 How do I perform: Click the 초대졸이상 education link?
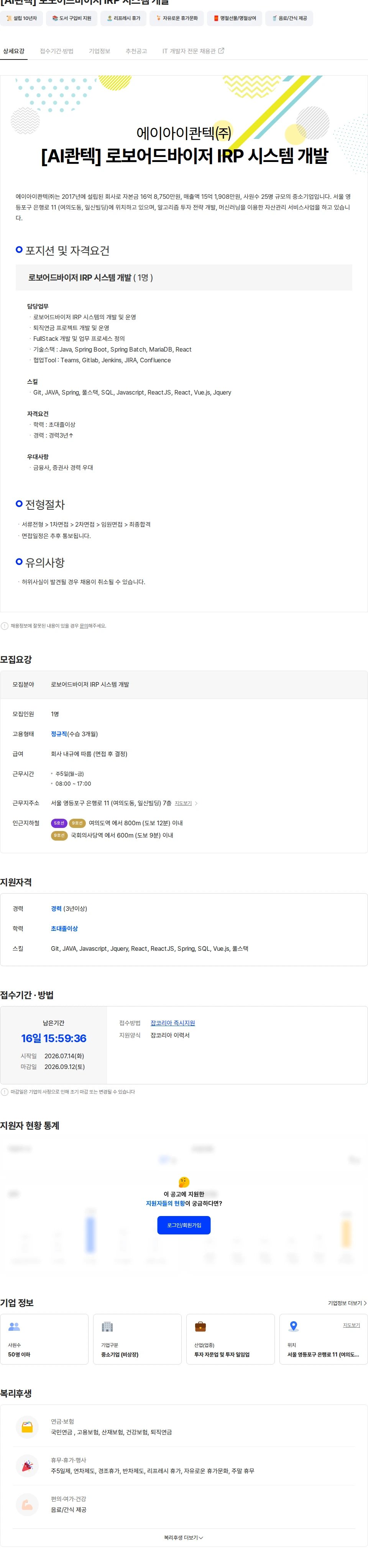pyautogui.click(x=64, y=929)
